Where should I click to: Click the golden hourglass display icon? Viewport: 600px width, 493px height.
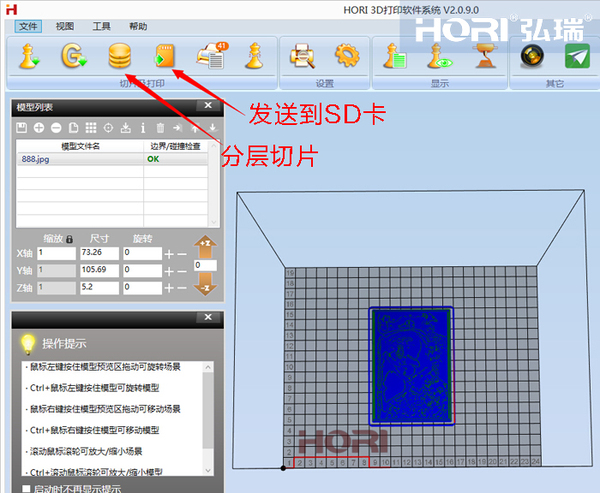486,56
